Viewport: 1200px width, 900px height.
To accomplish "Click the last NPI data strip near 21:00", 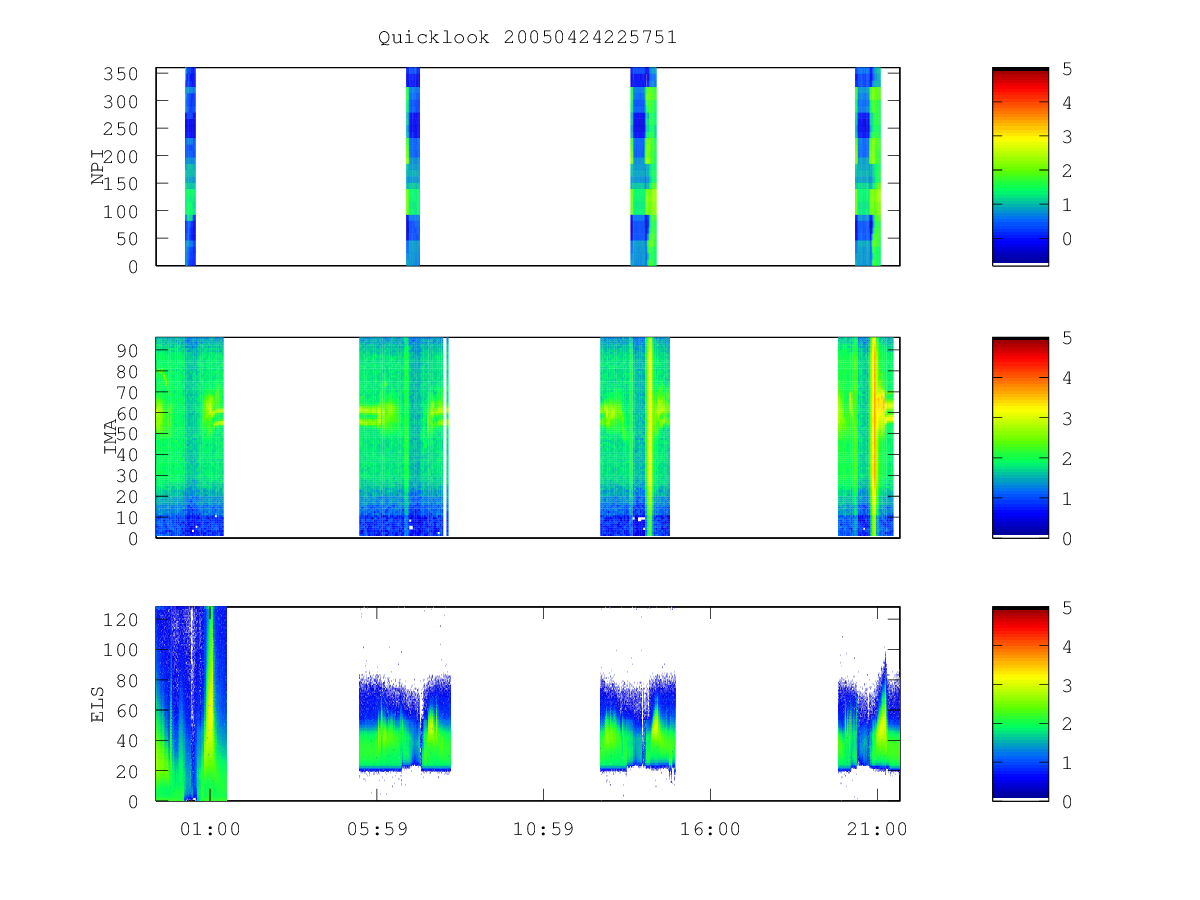I will pos(868,166).
